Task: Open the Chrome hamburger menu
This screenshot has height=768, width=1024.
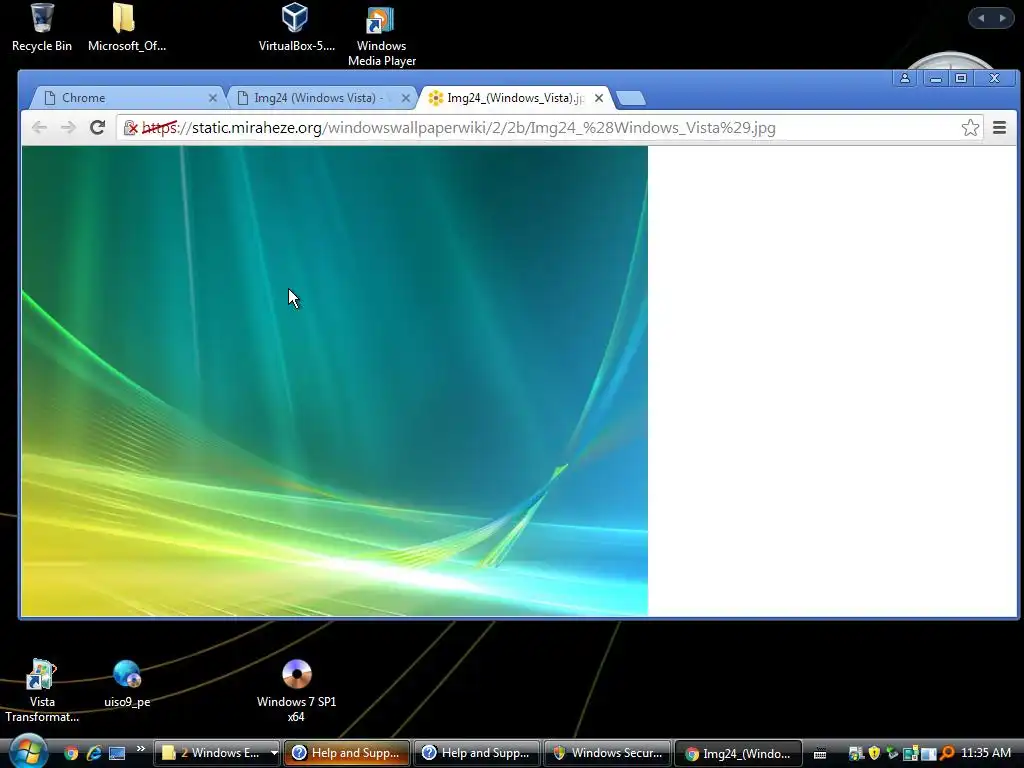Action: coord(999,127)
